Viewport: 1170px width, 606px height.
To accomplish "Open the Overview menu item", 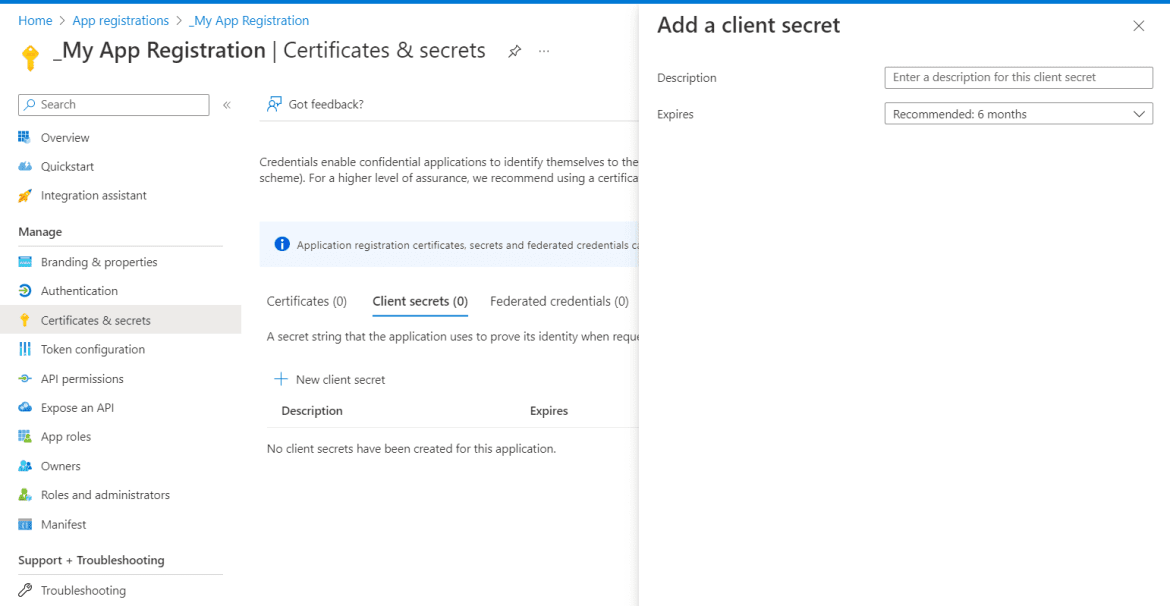I will coord(65,137).
